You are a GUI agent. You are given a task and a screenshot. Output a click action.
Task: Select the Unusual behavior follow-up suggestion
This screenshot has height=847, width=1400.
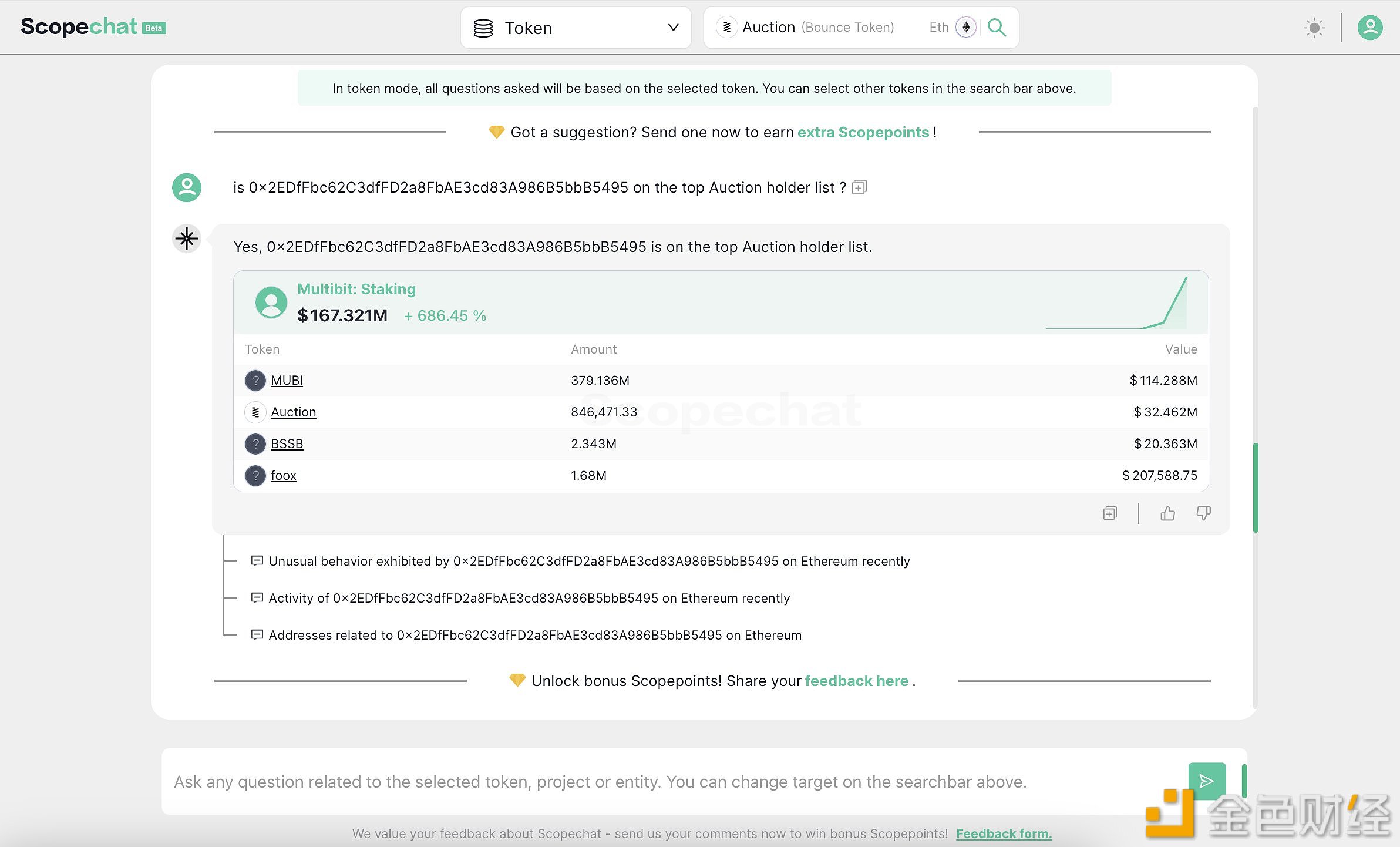coord(589,561)
